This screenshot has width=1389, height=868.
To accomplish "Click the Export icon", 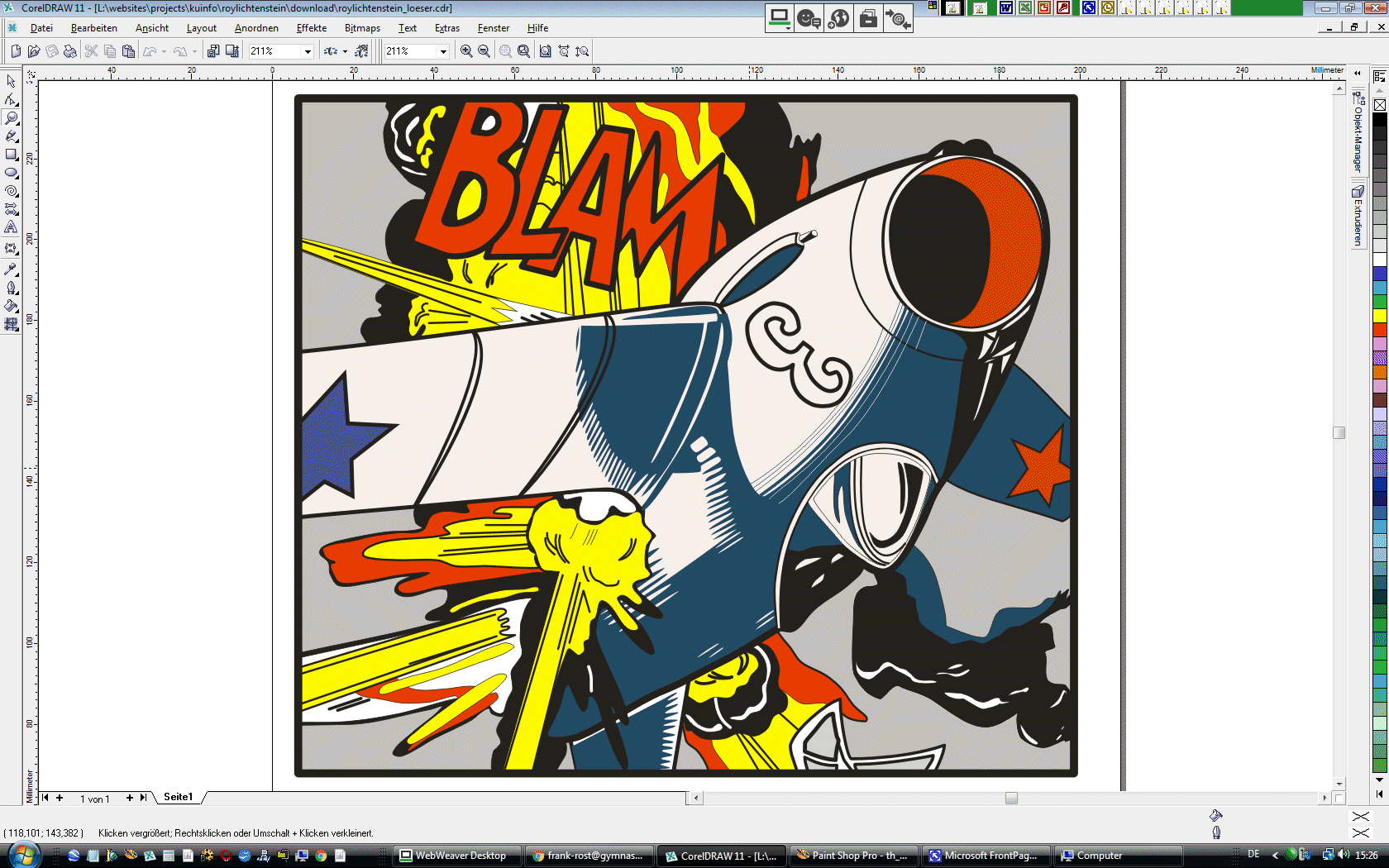I will (x=232, y=51).
